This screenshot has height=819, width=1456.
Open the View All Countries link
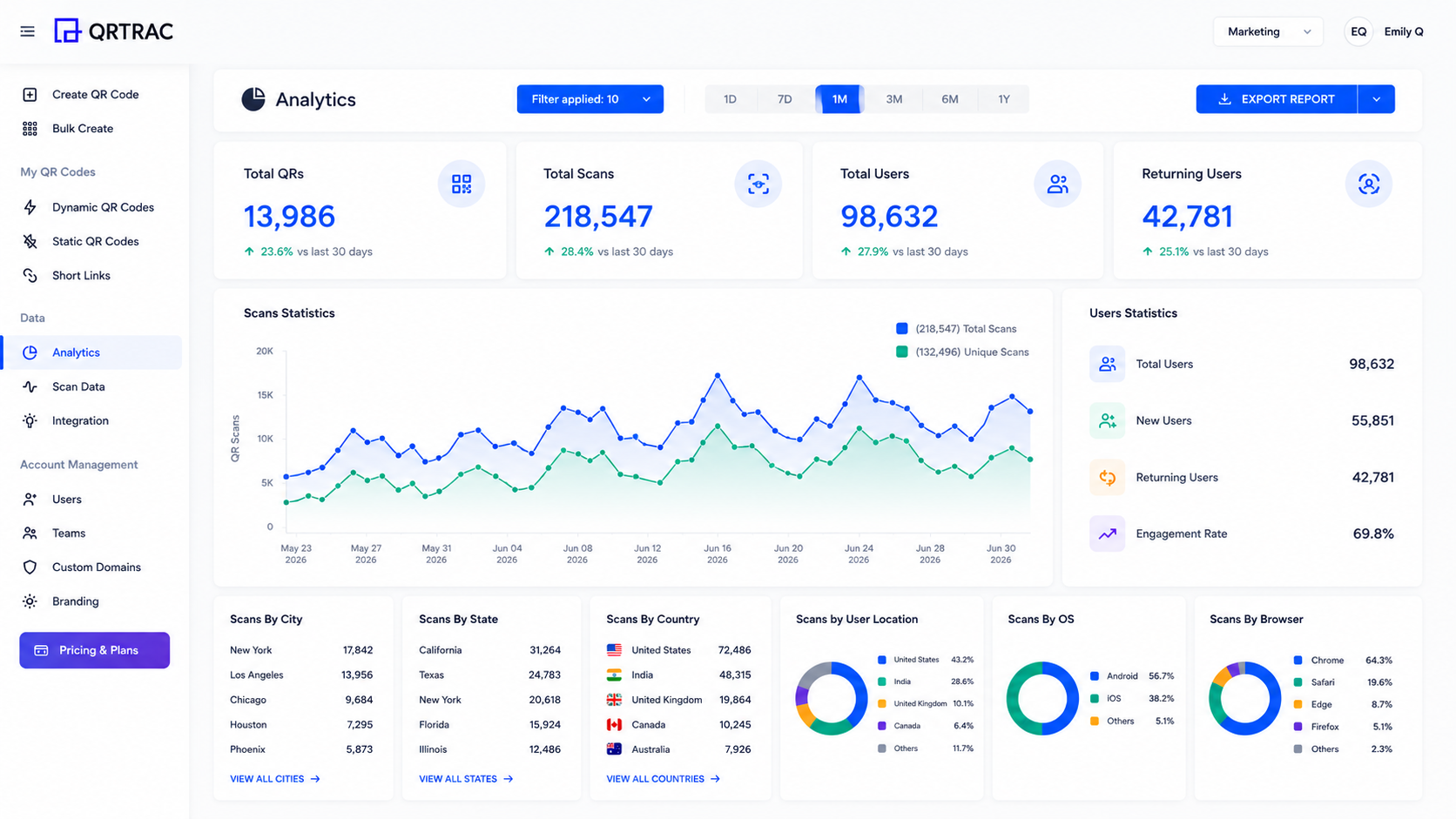(664, 779)
